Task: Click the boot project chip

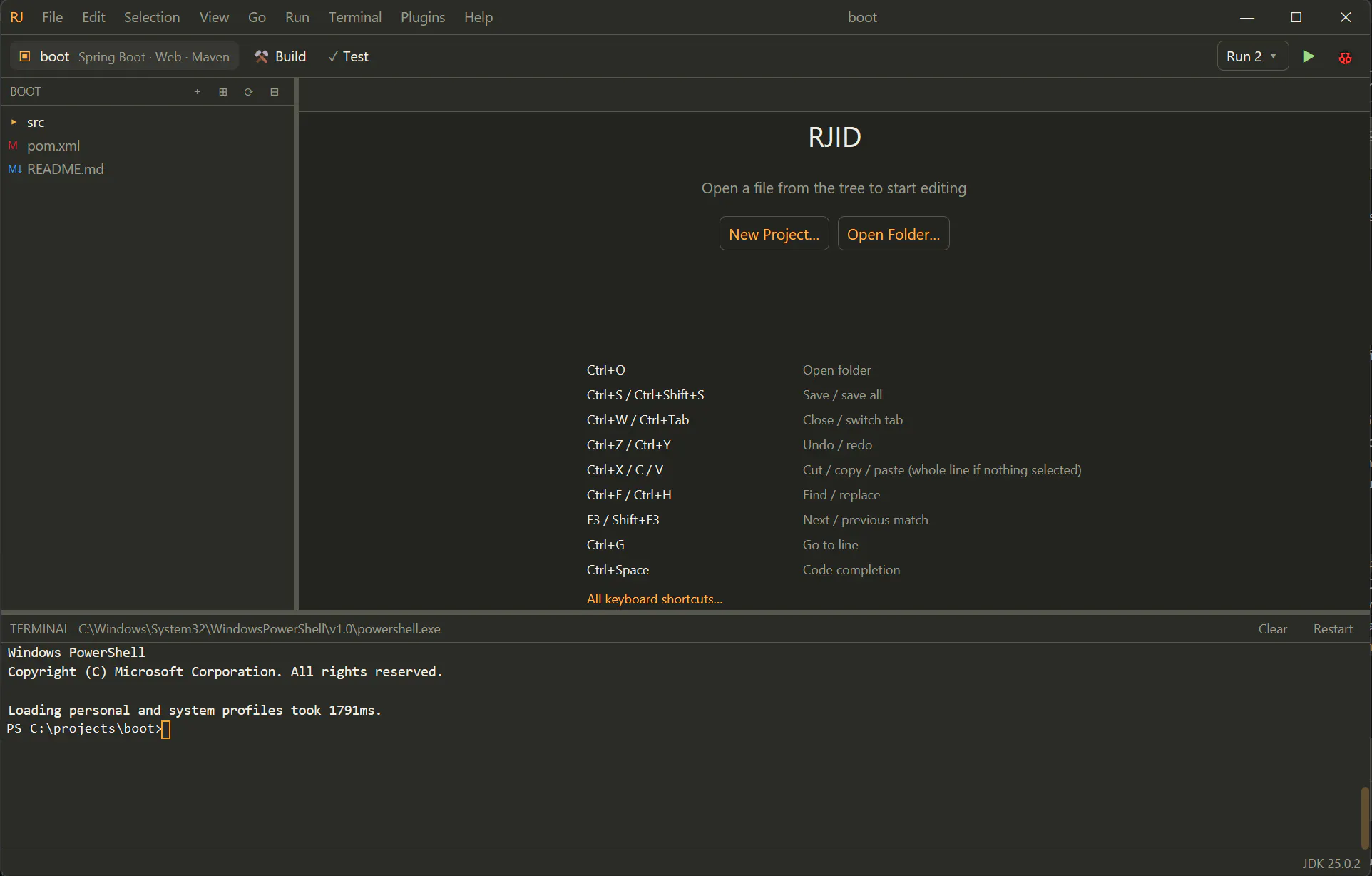Action: click(124, 56)
